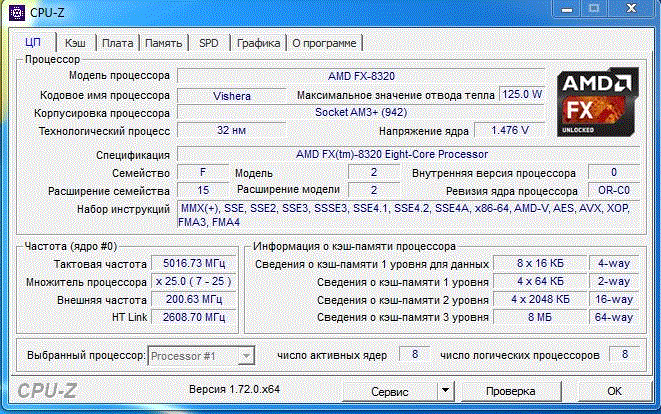
Task: Expand the Processor #1 selection dropdown
Action: click(246, 356)
